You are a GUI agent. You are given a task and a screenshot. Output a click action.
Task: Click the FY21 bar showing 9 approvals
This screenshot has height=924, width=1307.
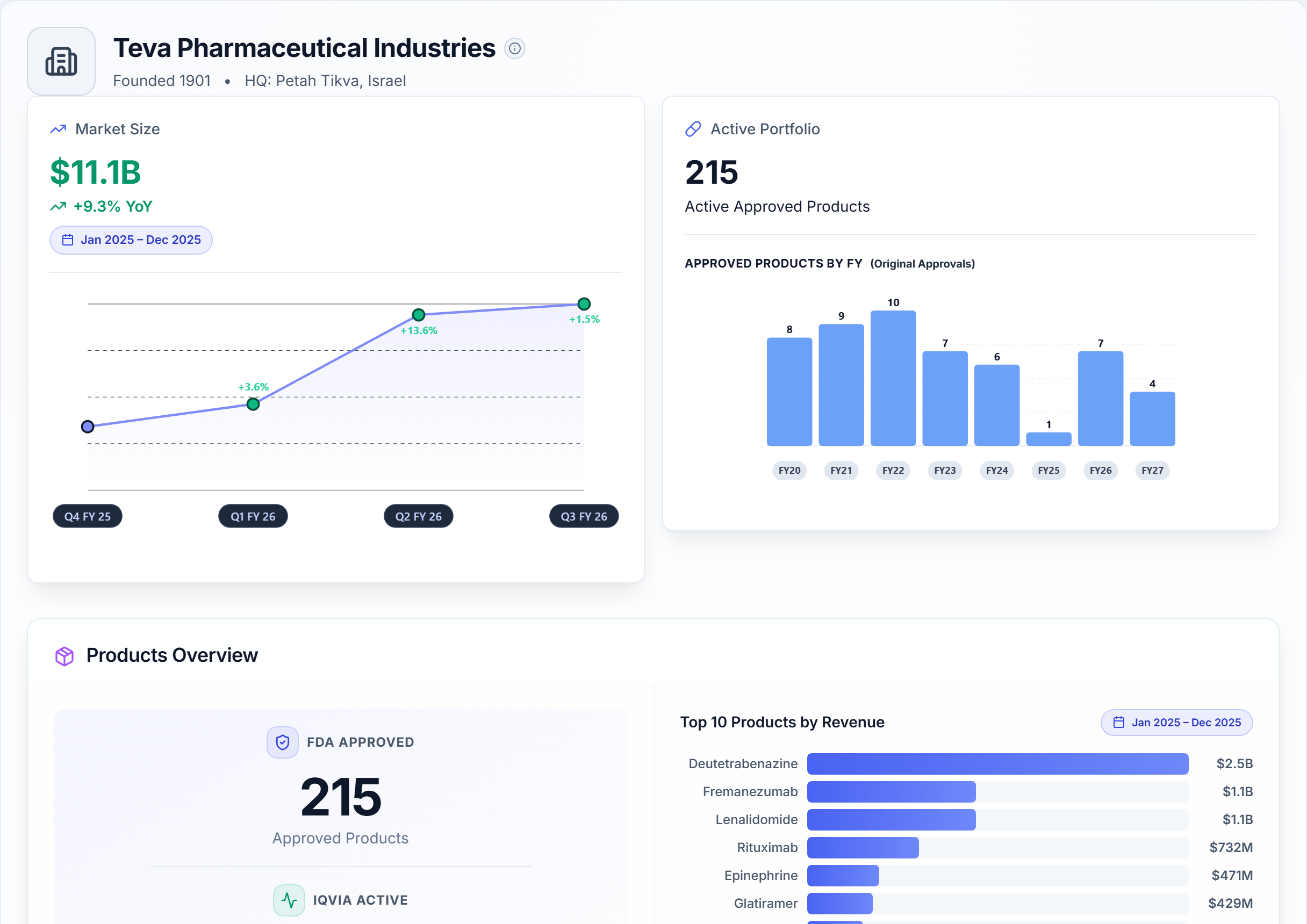click(842, 385)
